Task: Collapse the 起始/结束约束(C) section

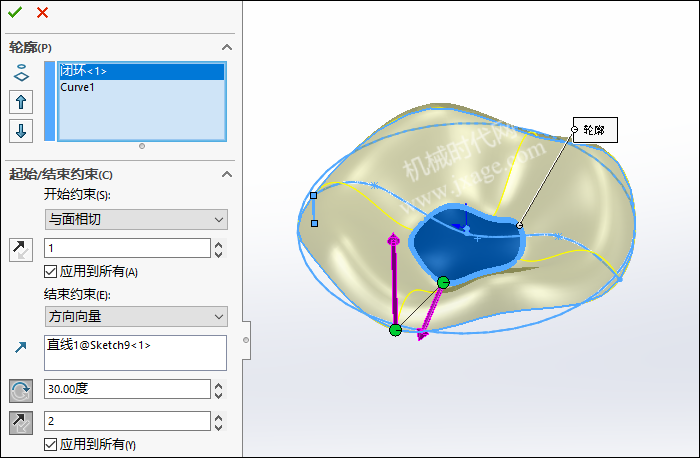Action: point(227,174)
